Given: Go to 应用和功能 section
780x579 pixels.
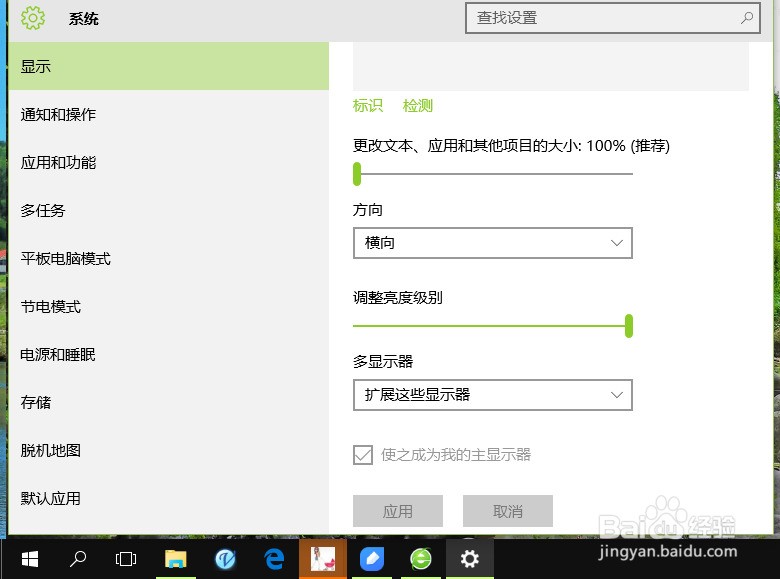Looking at the screenshot, I should (169, 162).
